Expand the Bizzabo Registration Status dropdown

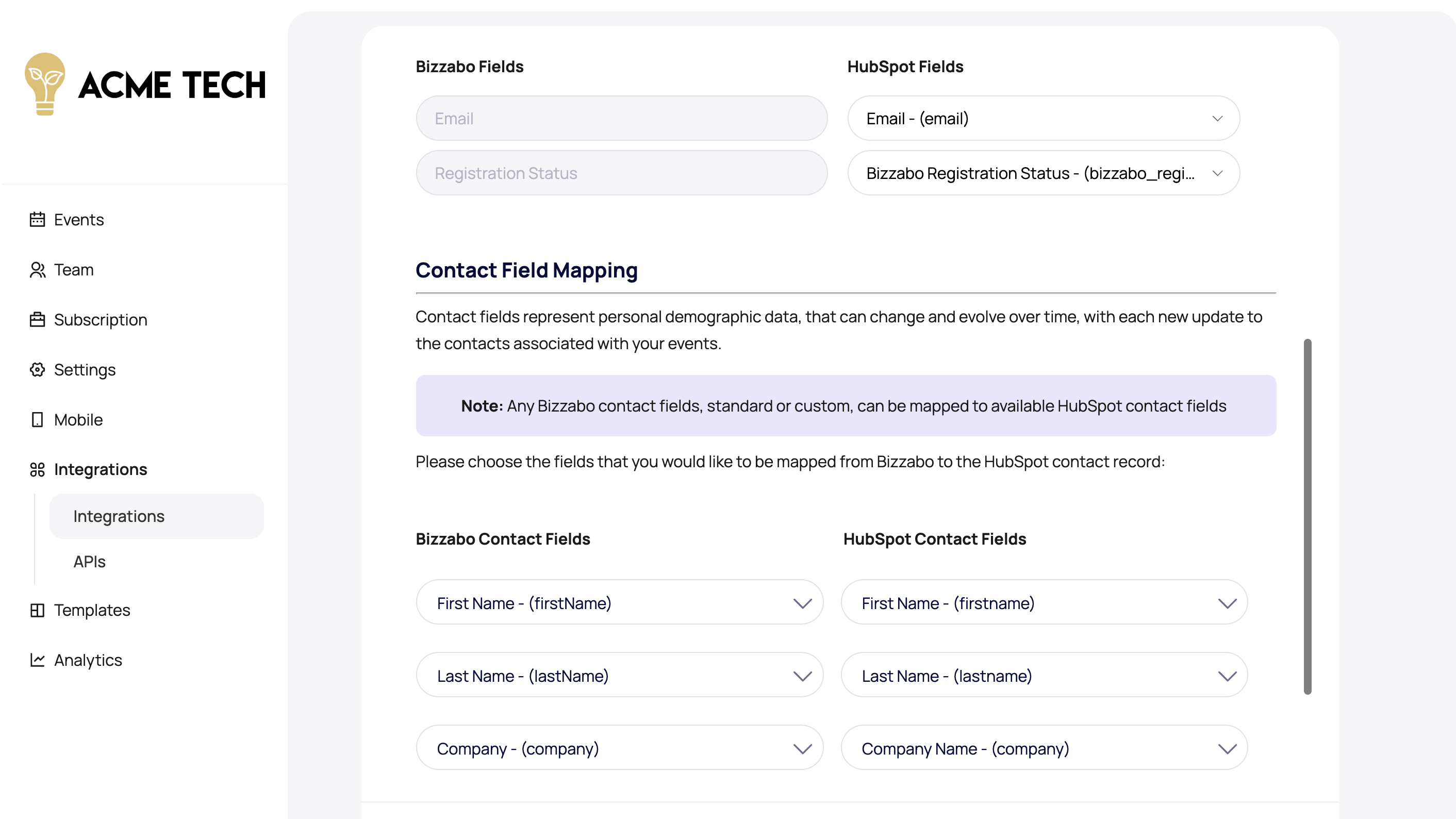click(x=1044, y=173)
